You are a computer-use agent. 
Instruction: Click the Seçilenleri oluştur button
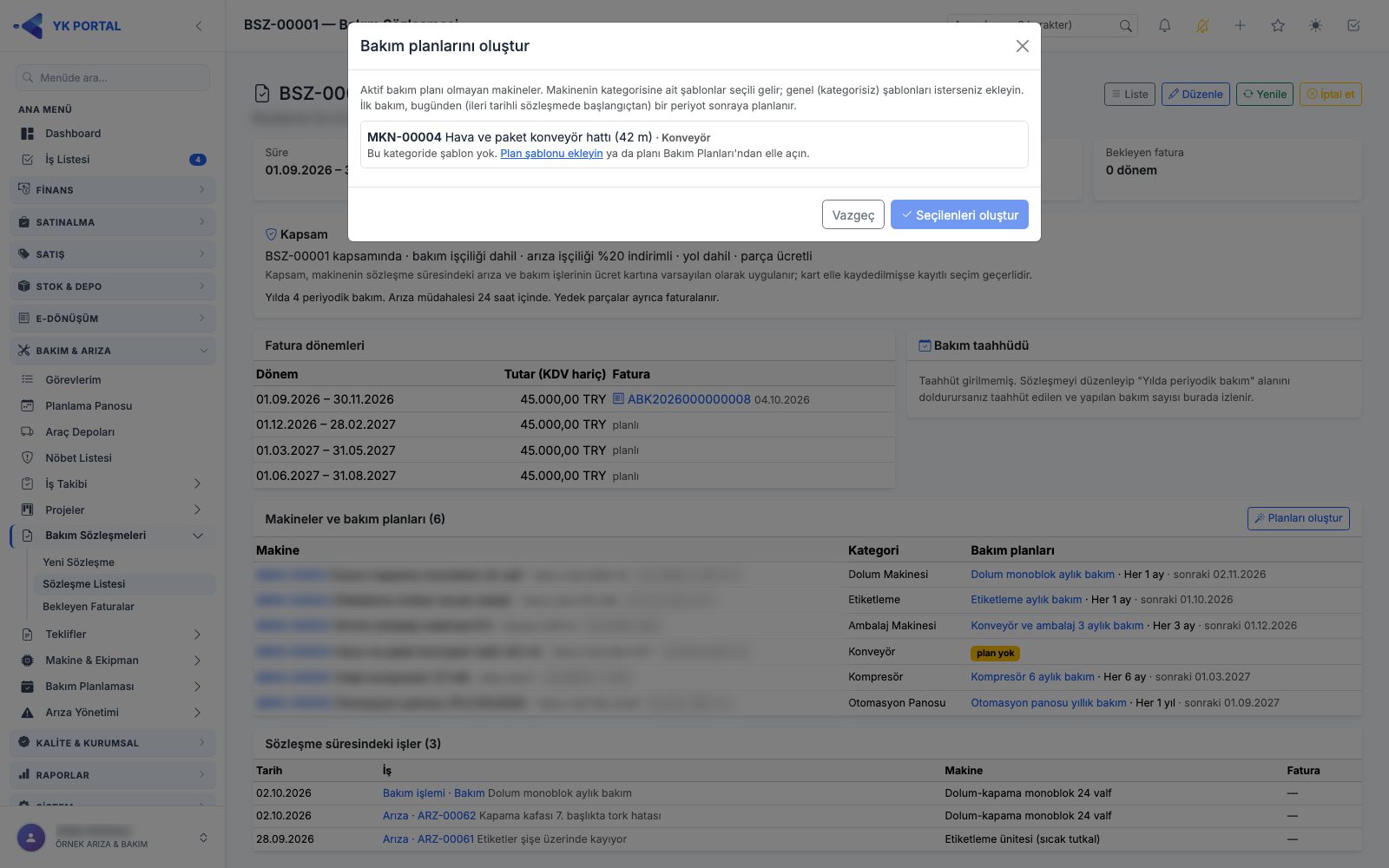point(959,214)
